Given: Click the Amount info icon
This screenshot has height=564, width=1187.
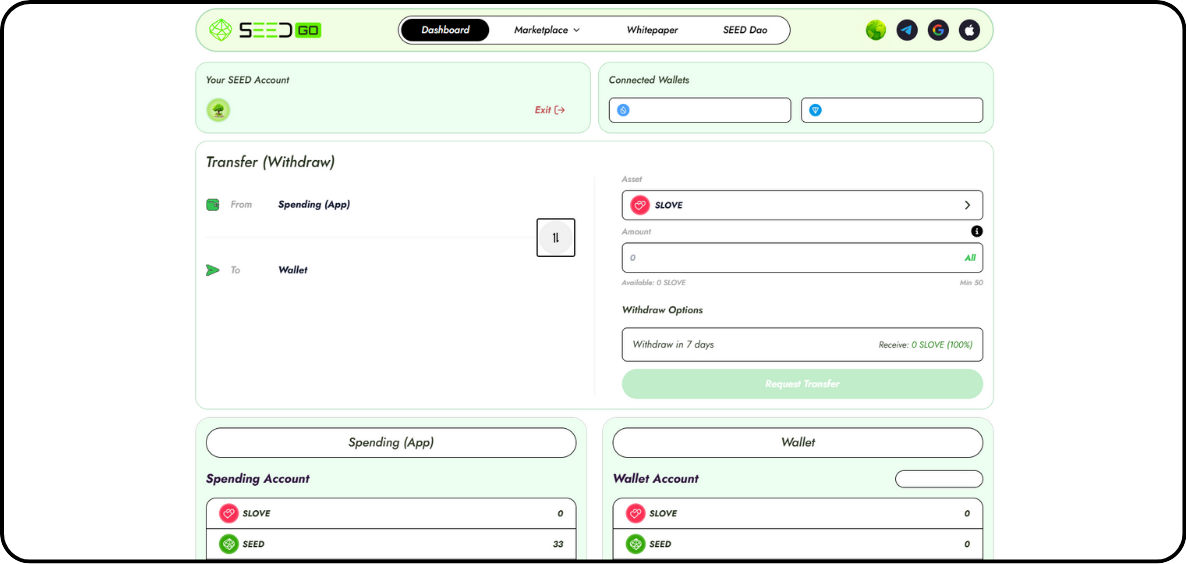Looking at the screenshot, I should (x=977, y=231).
